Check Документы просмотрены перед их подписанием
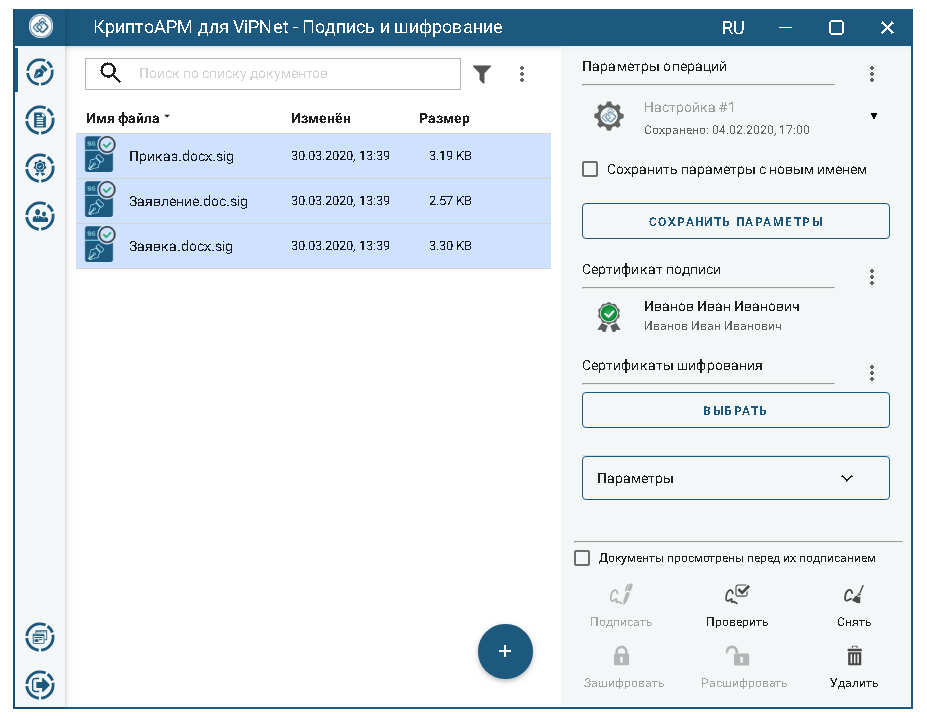 [x=582, y=558]
